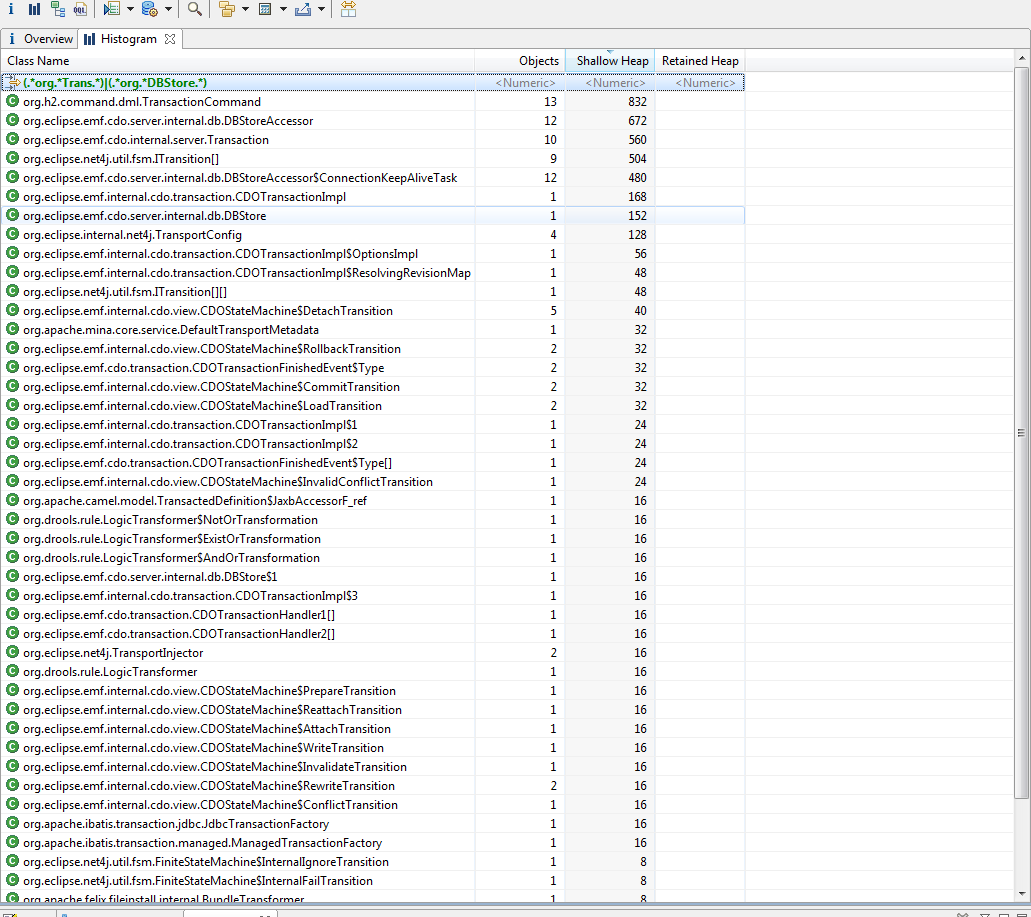Select the org.h2.command.dml.TransactionCommand row

(373, 102)
